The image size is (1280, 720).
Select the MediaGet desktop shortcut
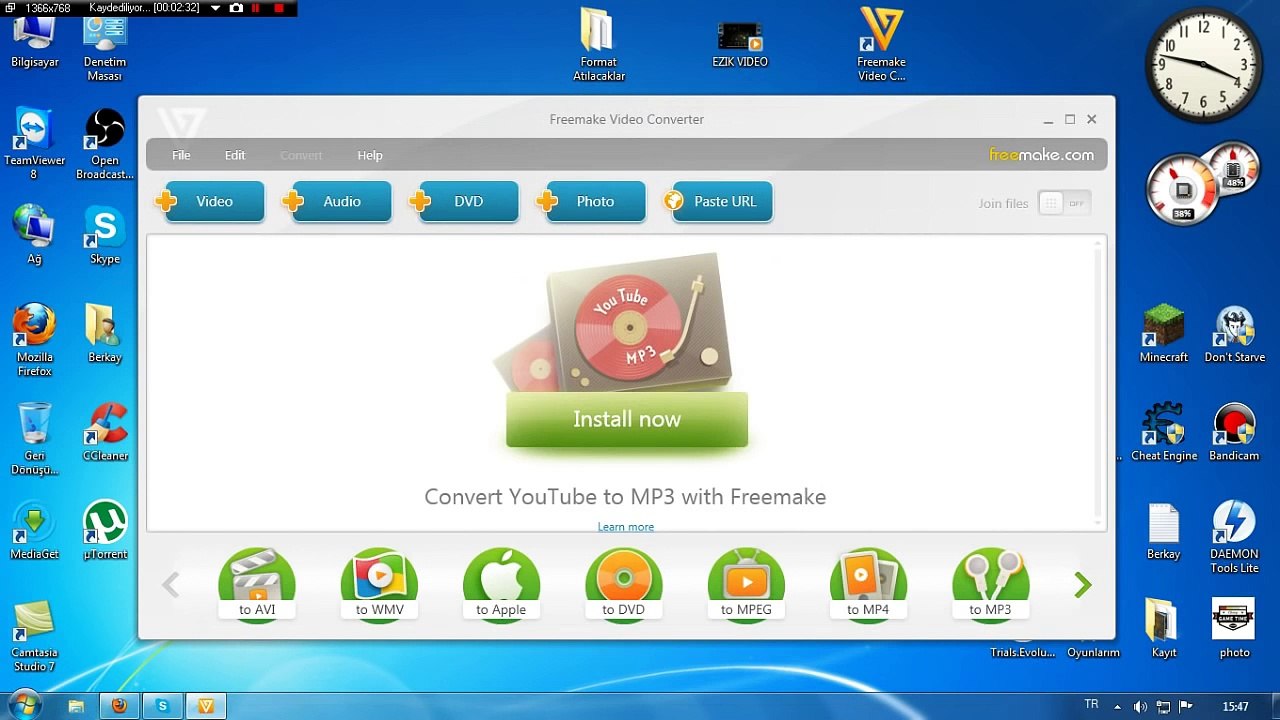(x=35, y=531)
